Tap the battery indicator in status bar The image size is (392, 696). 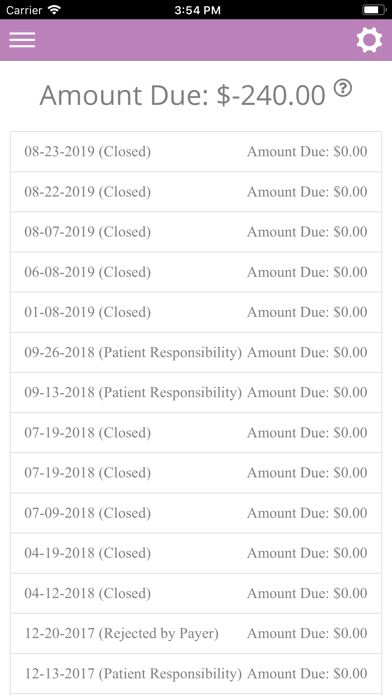(374, 10)
